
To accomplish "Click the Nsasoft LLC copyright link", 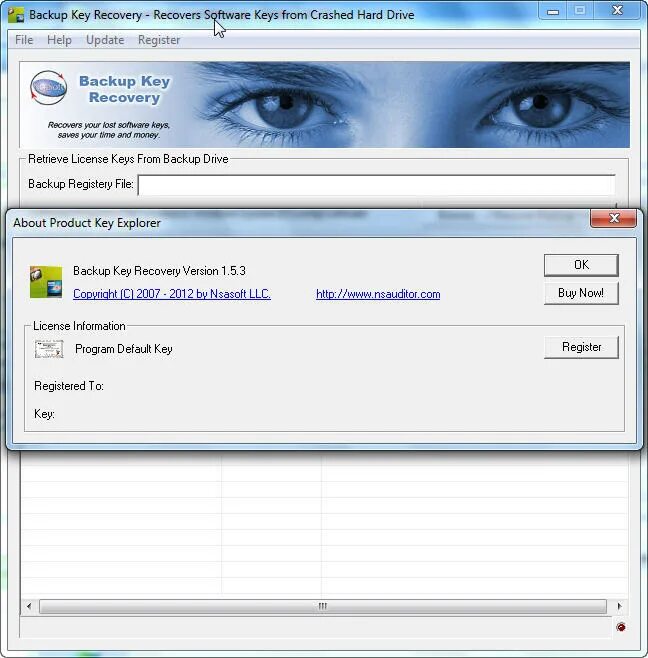I will click(172, 294).
